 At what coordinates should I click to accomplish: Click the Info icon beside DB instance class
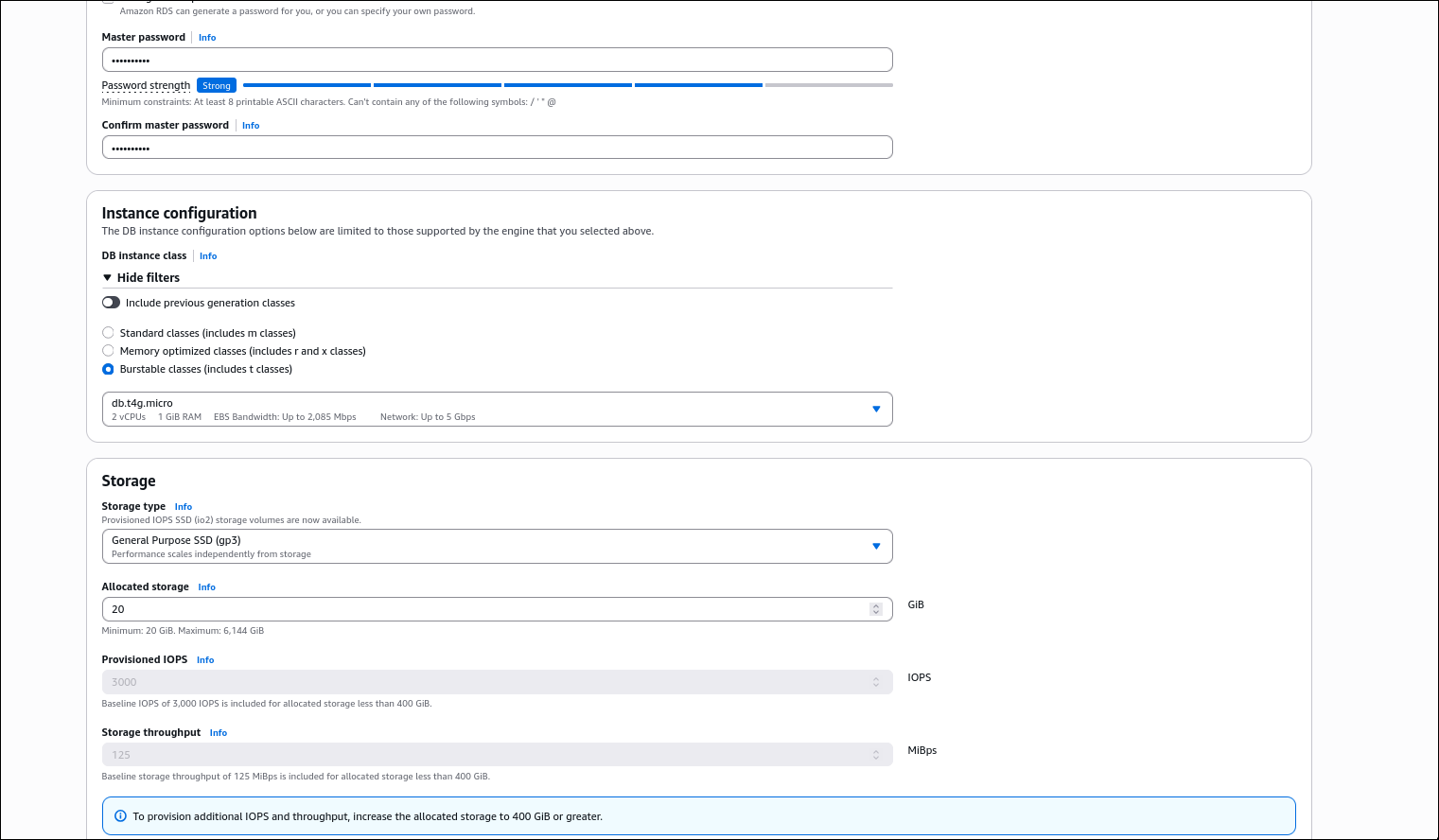point(207,255)
